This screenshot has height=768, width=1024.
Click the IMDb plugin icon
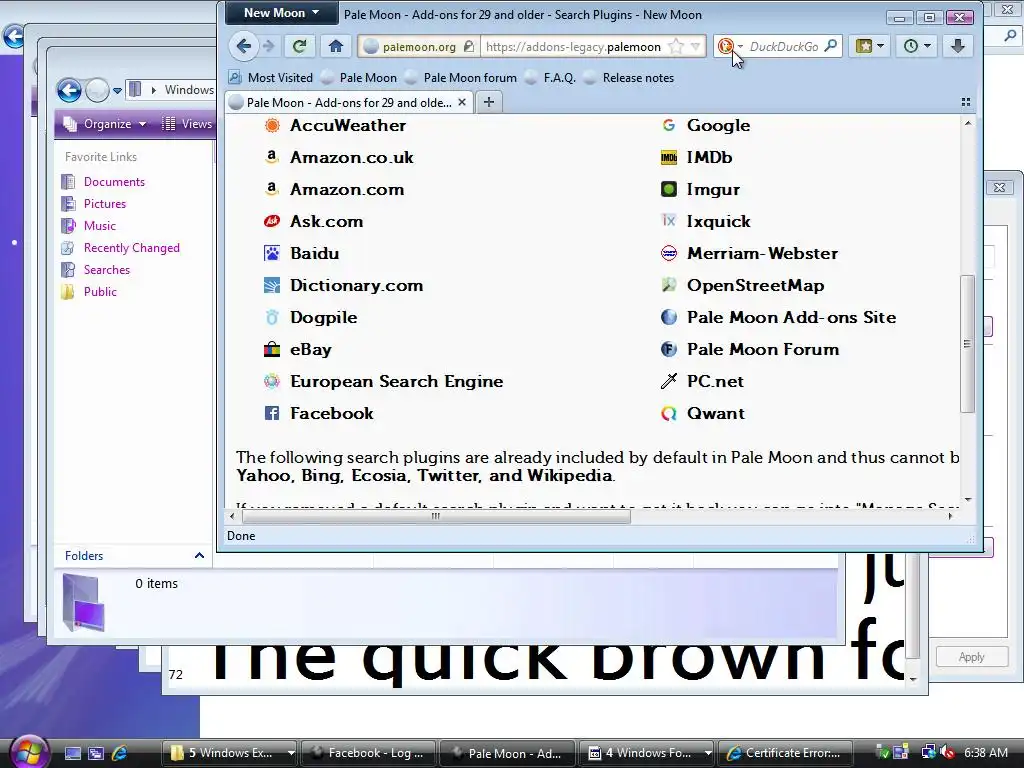[669, 157]
